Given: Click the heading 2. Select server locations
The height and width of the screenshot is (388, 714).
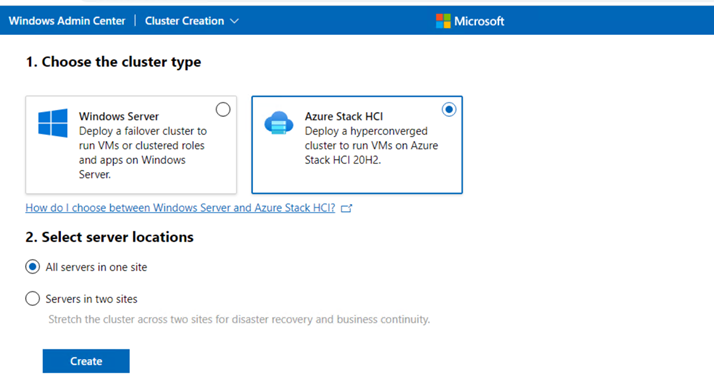Looking at the screenshot, I should [109, 237].
